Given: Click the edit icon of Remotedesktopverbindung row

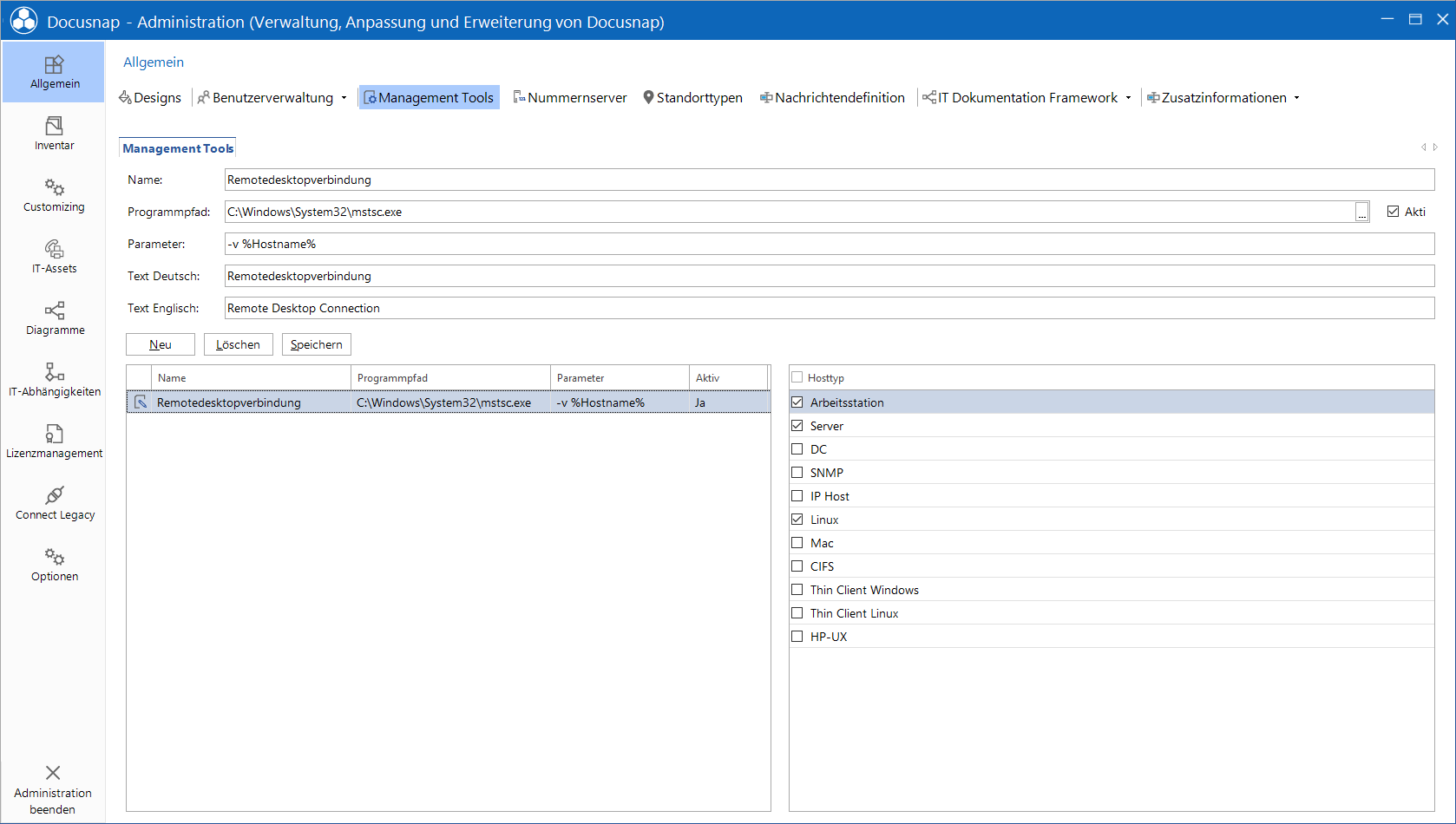Looking at the screenshot, I should (x=140, y=402).
